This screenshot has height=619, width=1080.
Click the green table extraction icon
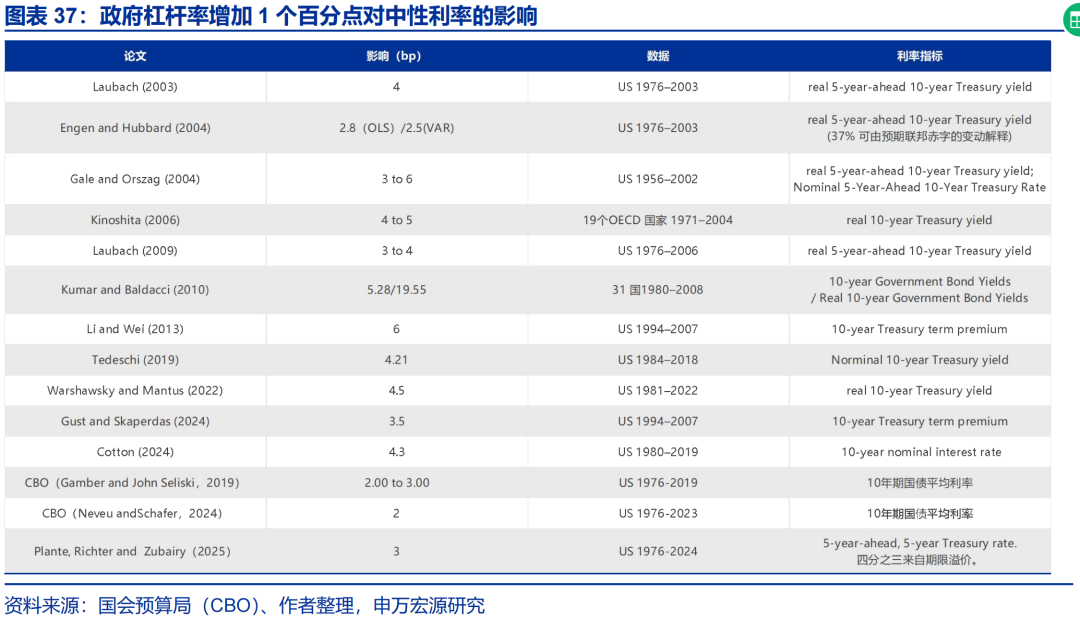point(1071,21)
